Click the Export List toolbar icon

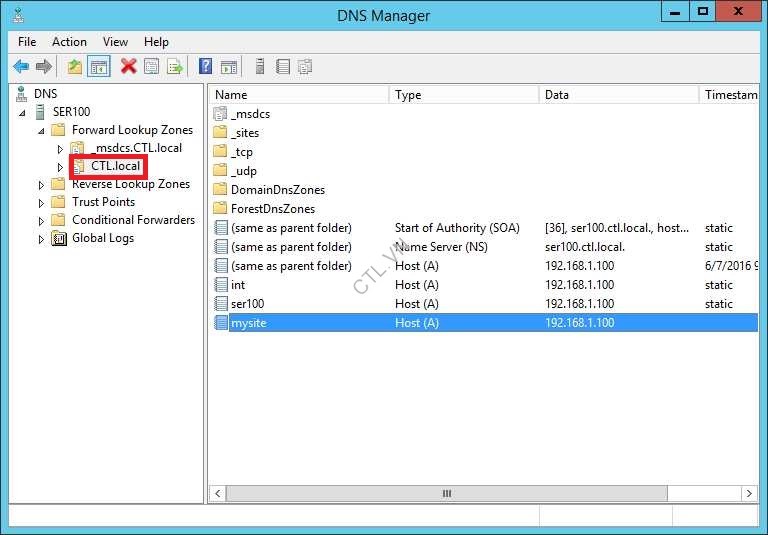(175, 67)
